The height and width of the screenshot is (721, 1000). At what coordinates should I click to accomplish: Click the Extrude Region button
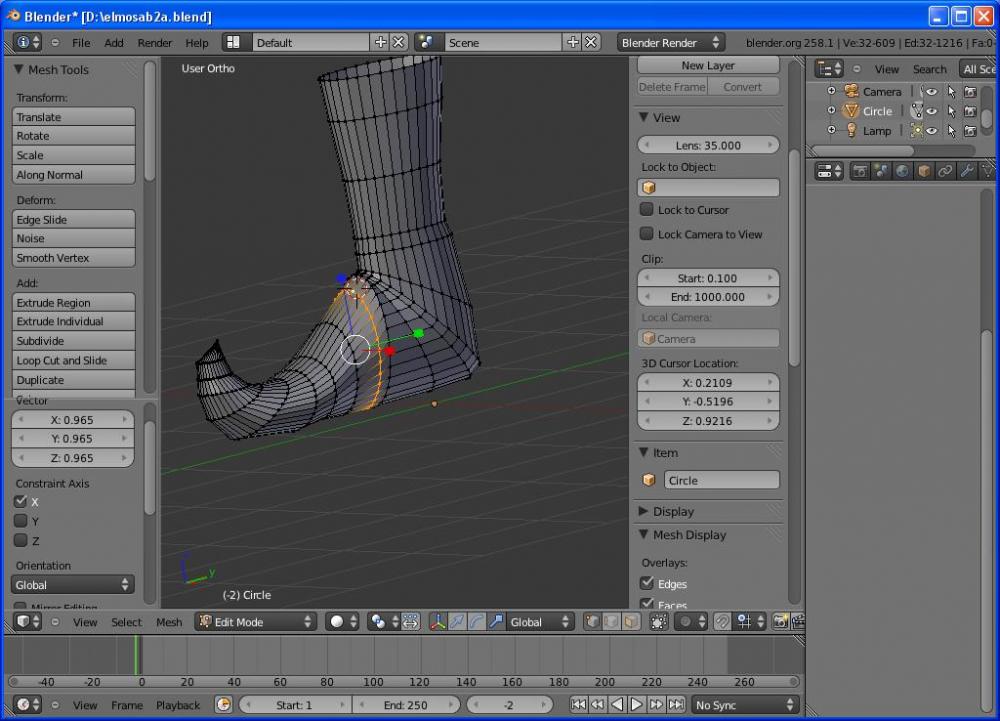point(74,303)
